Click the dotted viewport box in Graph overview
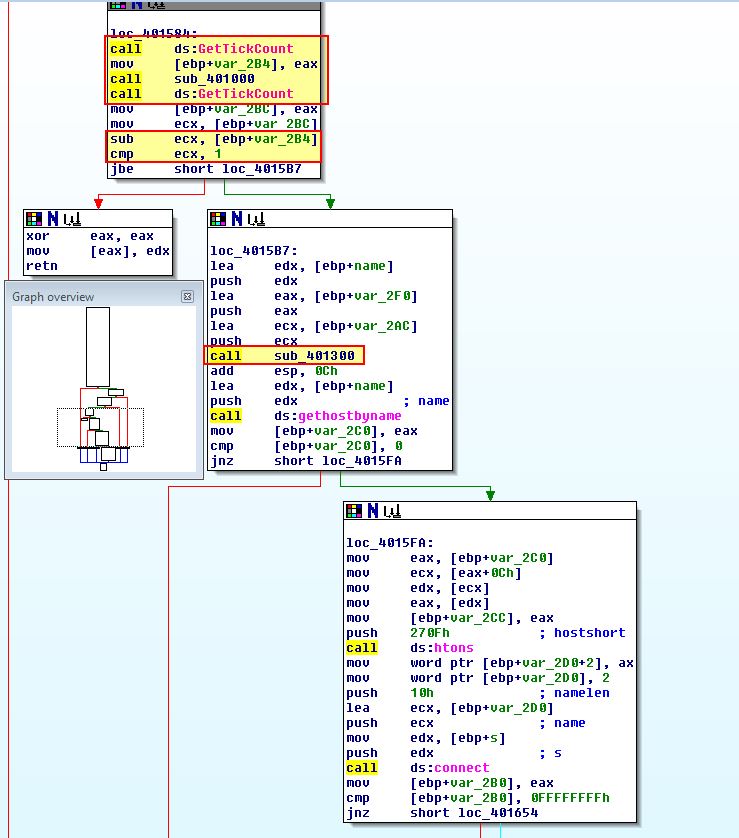The height and width of the screenshot is (838, 739). pyautogui.click(x=100, y=428)
